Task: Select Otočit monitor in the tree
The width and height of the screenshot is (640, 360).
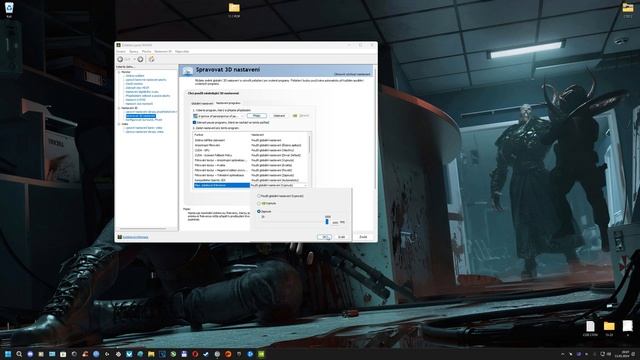Action: [x=134, y=84]
